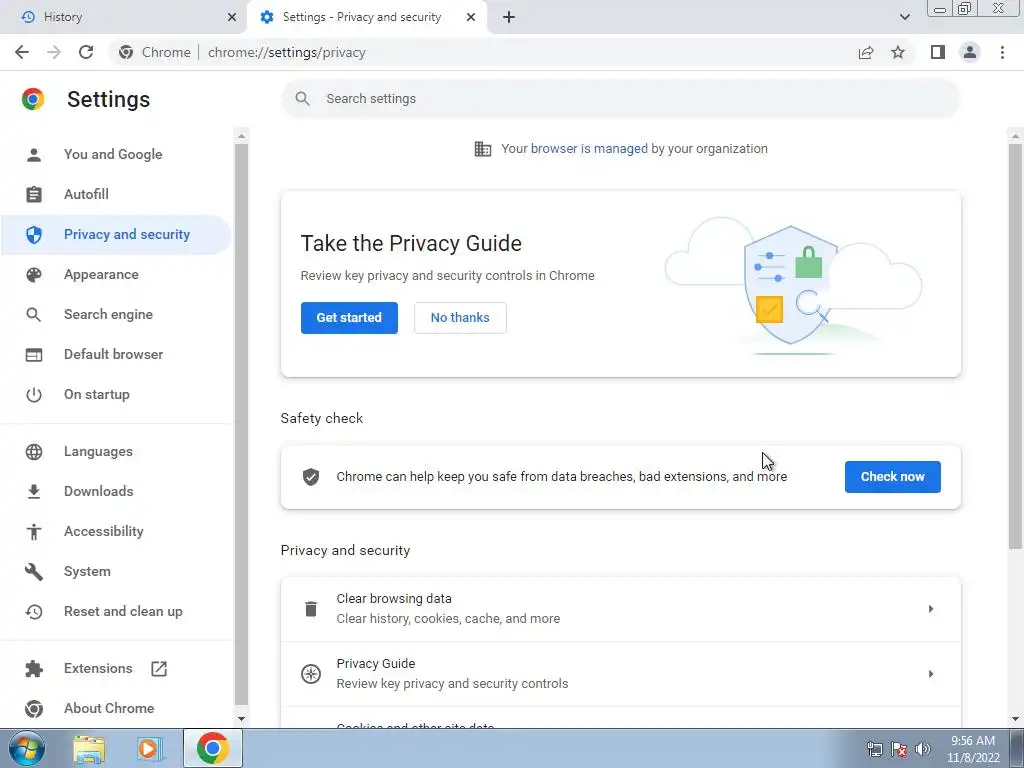The width and height of the screenshot is (1024, 768).
Task: Click the person icon beside You and Google
Action: click(34, 155)
